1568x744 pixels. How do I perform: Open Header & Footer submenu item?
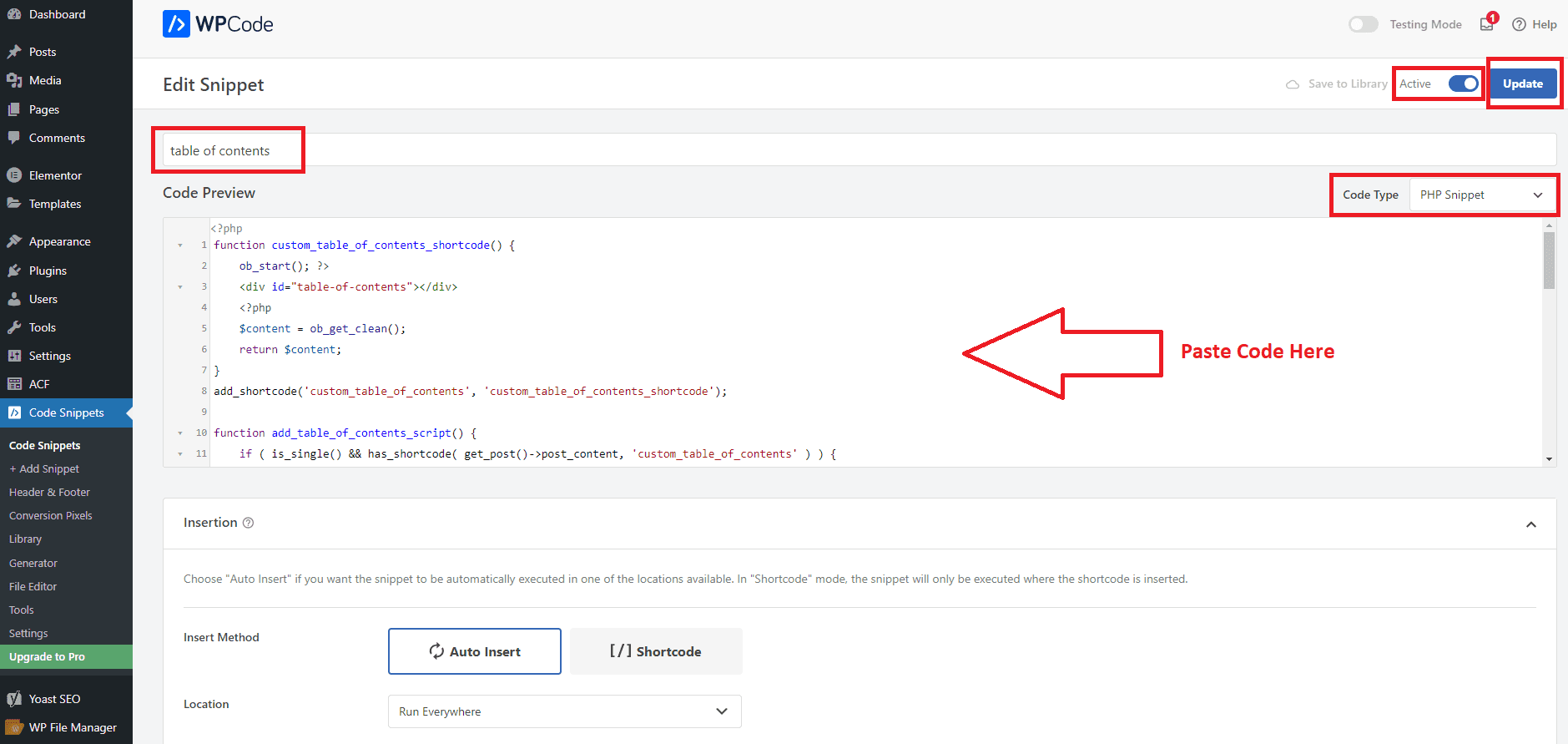click(x=49, y=493)
